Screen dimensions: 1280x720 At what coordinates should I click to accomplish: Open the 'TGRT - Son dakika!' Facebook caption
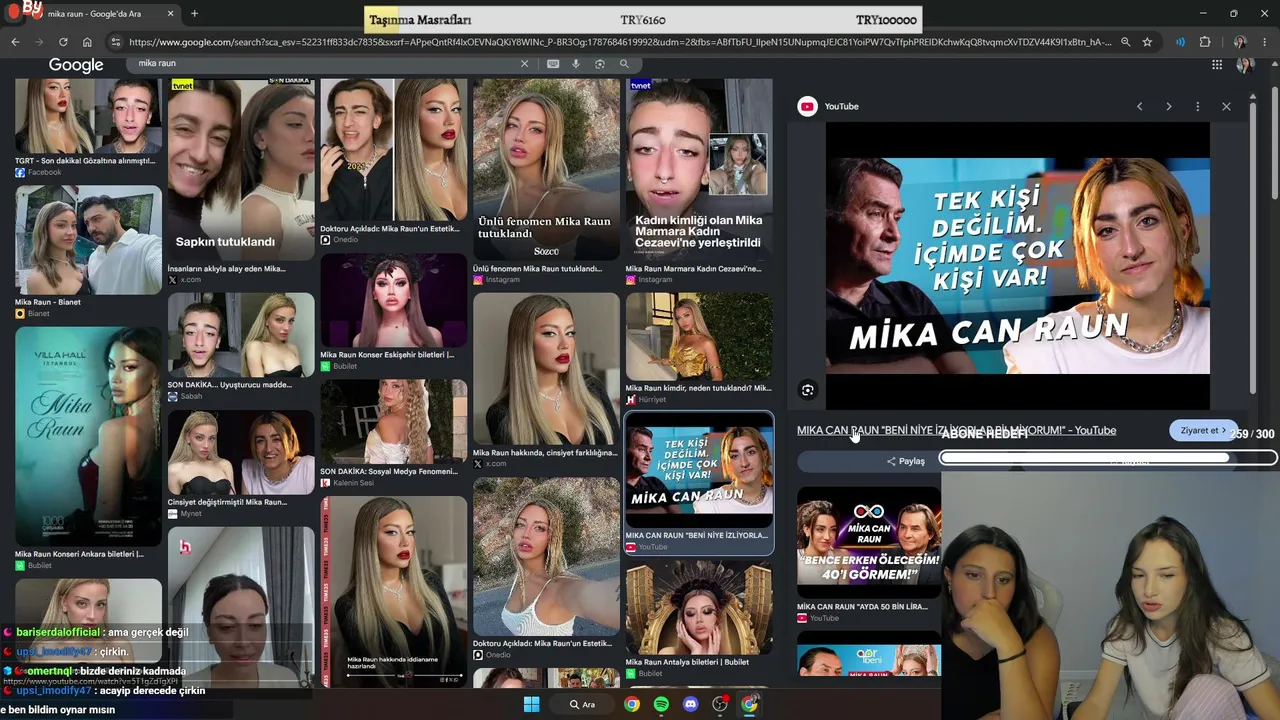(85, 161)
